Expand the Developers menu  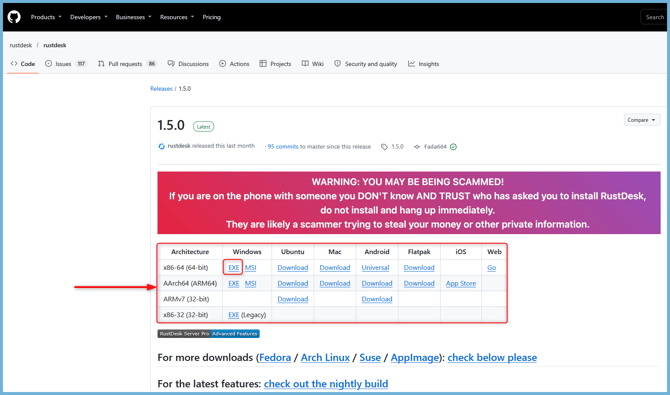88,17
